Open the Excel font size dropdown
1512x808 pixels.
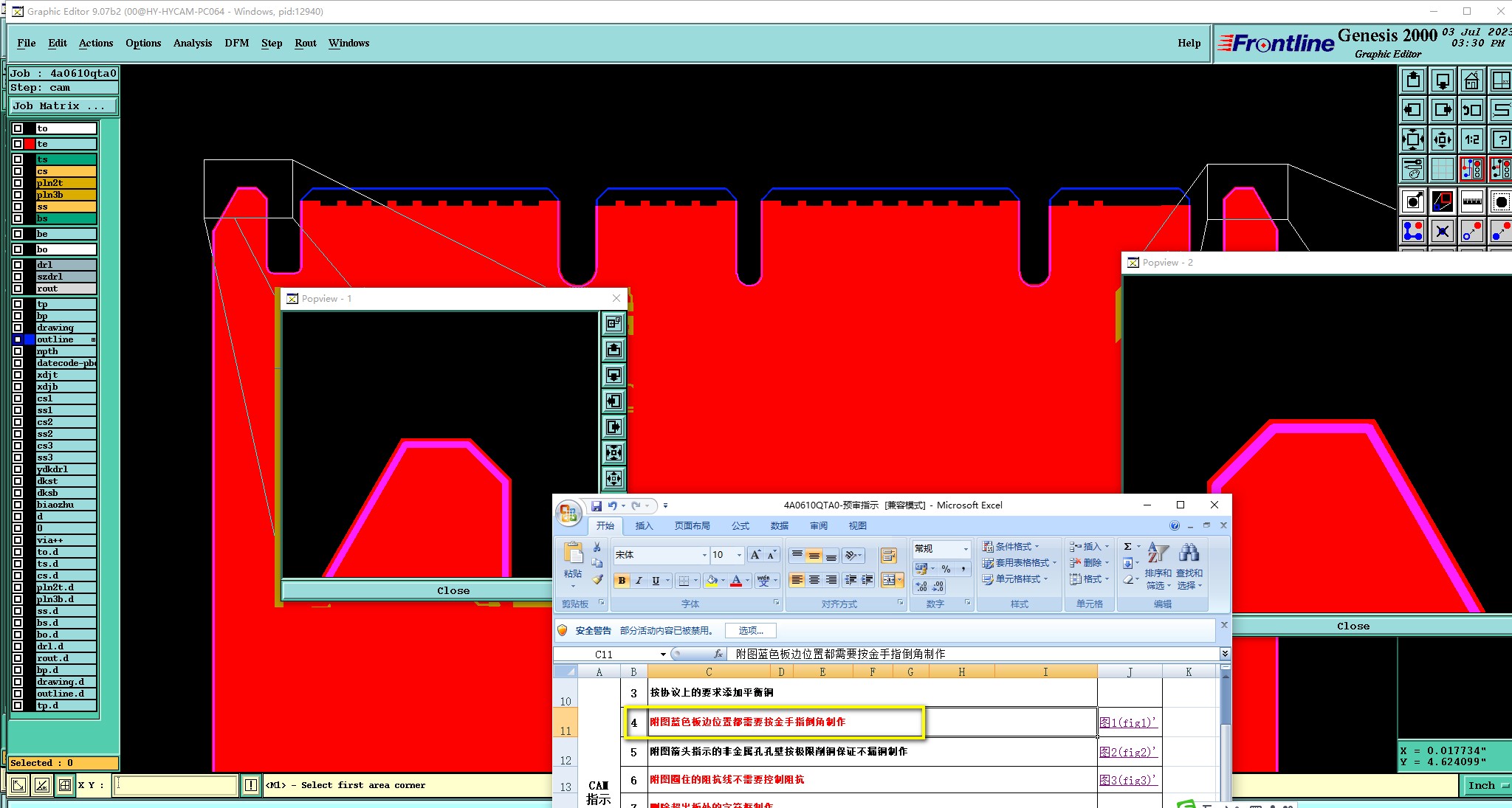coord(739,555)
